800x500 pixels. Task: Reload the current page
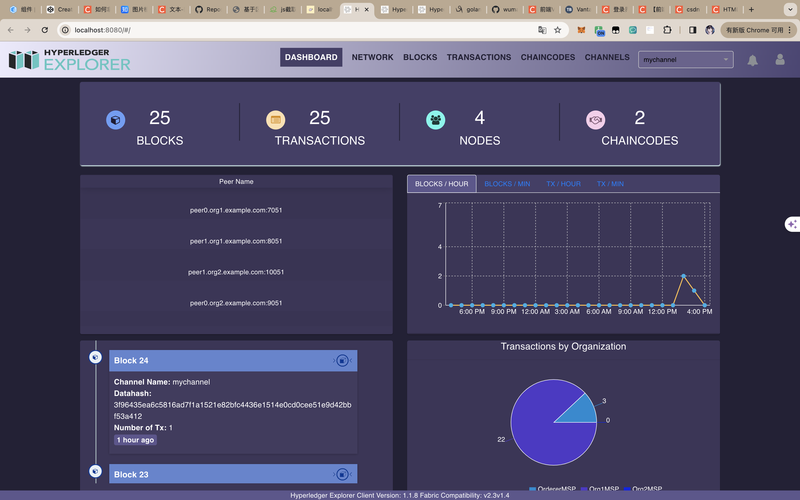pyautogui.click(x=45, y=30)
